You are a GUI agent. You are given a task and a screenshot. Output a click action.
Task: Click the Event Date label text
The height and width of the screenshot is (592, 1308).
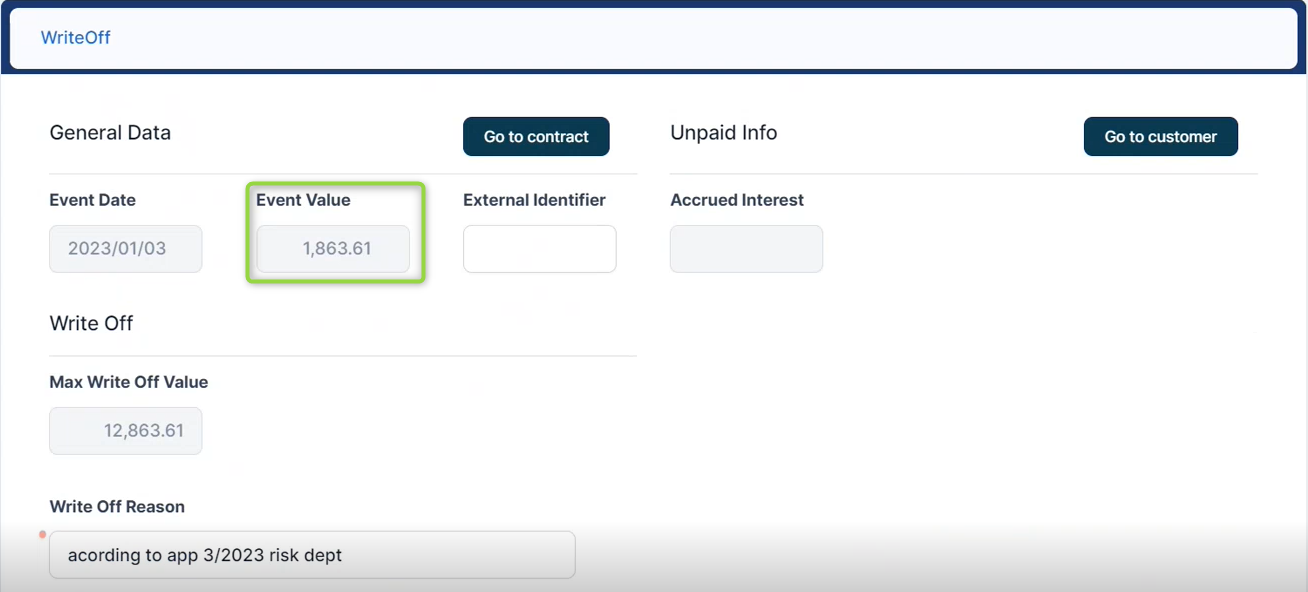[x=92, y=200]
